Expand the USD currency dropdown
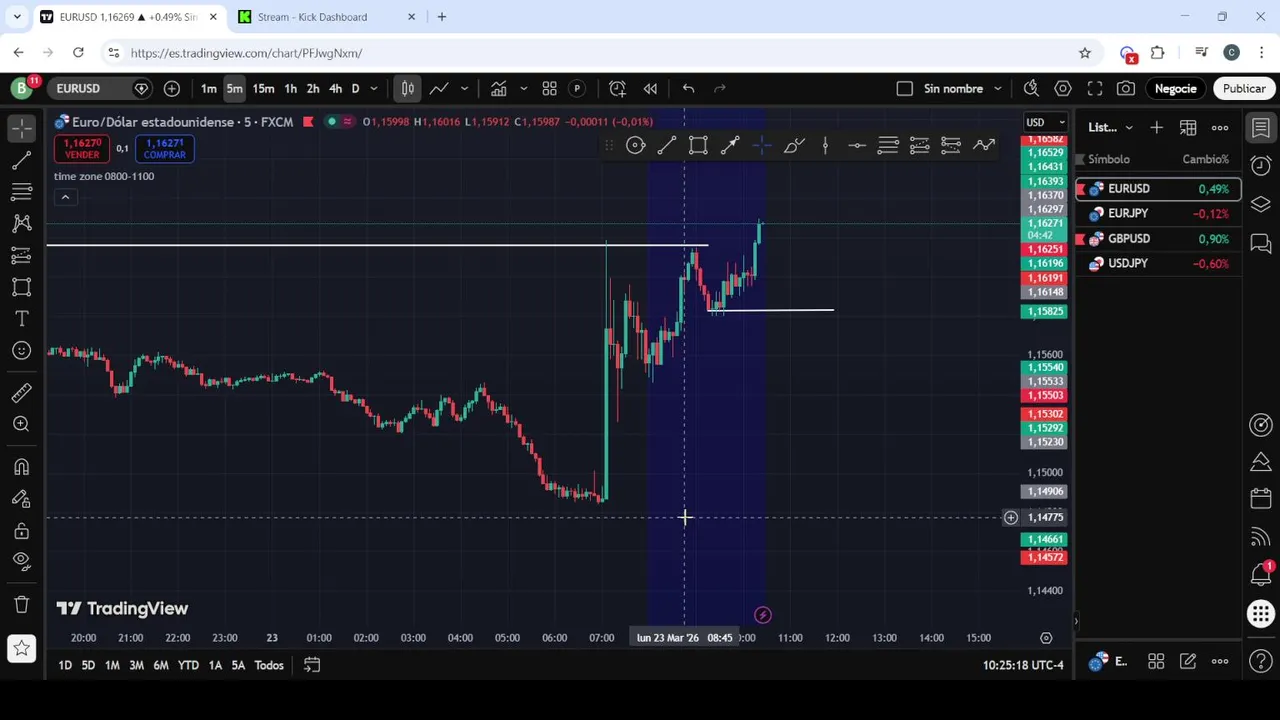This screenshot has height=720, width=1280. click(x=1047, y=122)
